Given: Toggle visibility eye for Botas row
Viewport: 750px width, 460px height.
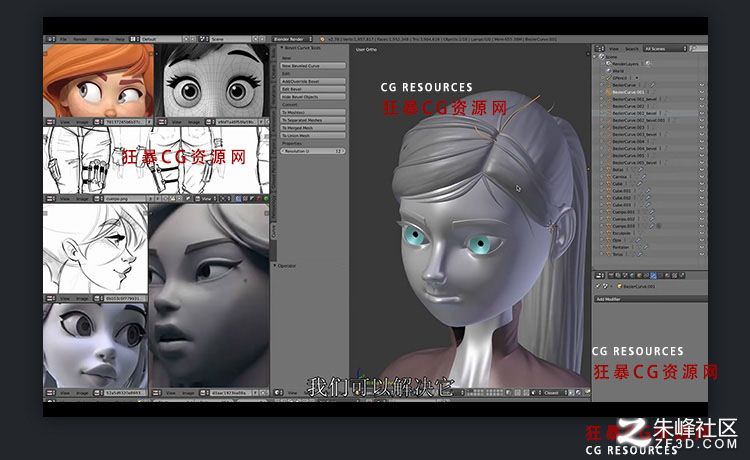Looking at the screenshot, I should [x=702, y=169].
